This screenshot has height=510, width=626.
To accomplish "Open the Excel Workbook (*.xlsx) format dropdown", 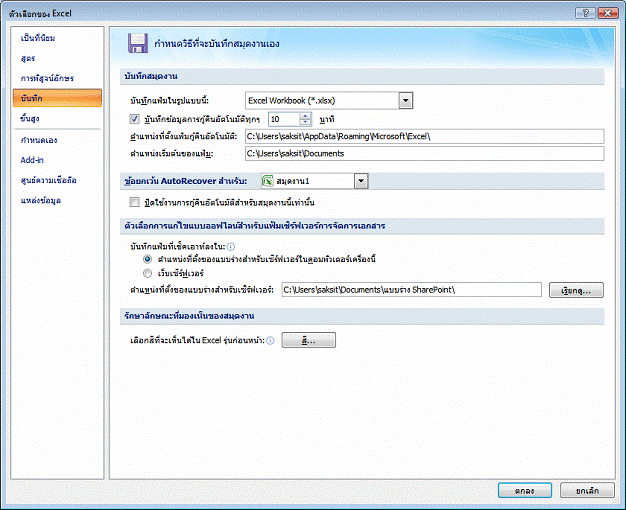I will [405, 100].
